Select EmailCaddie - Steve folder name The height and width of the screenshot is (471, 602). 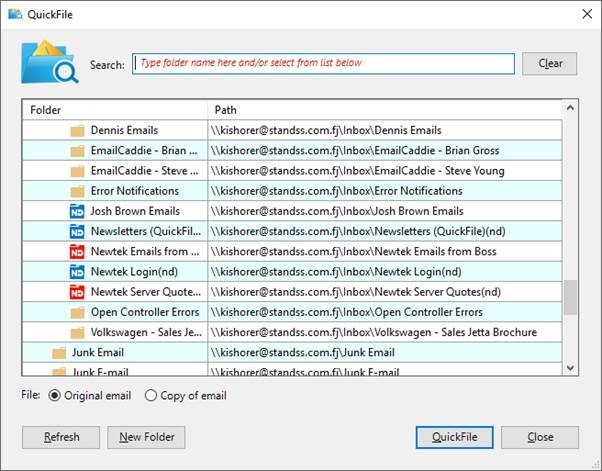pyautogui.click(x=144, y=171)
